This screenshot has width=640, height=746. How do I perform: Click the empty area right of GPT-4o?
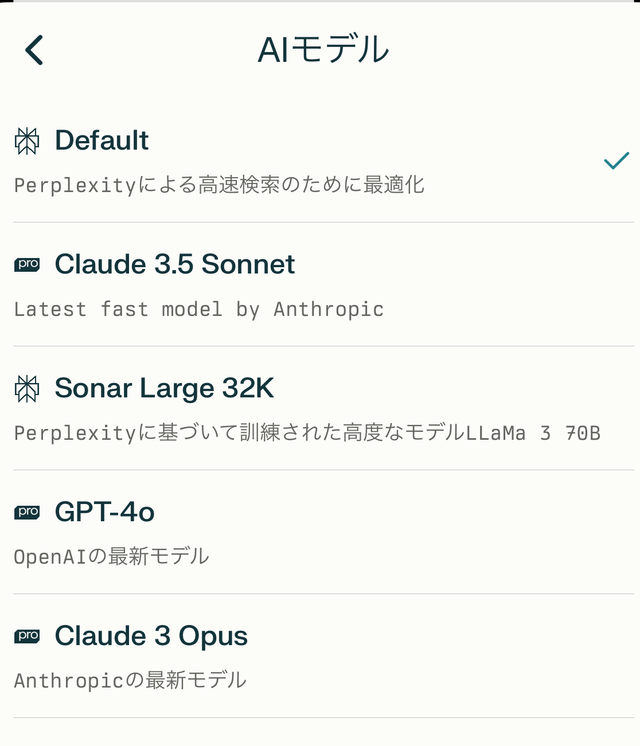coord(400,512)
